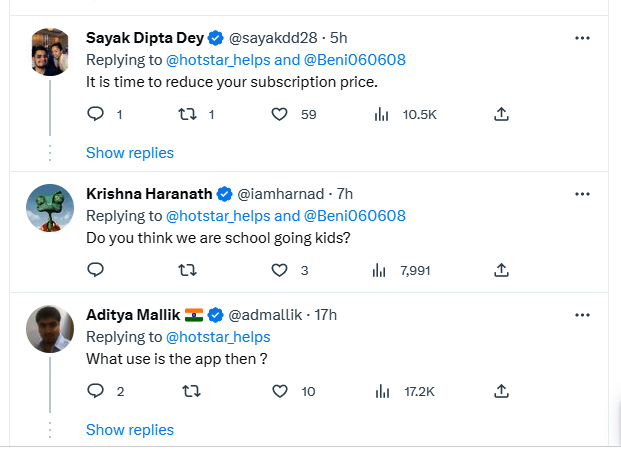Viewport: 621px width, 450px height.
Task: Open Krishna Haranath's chameleon avatar
Action: click(x=50, y=208)
